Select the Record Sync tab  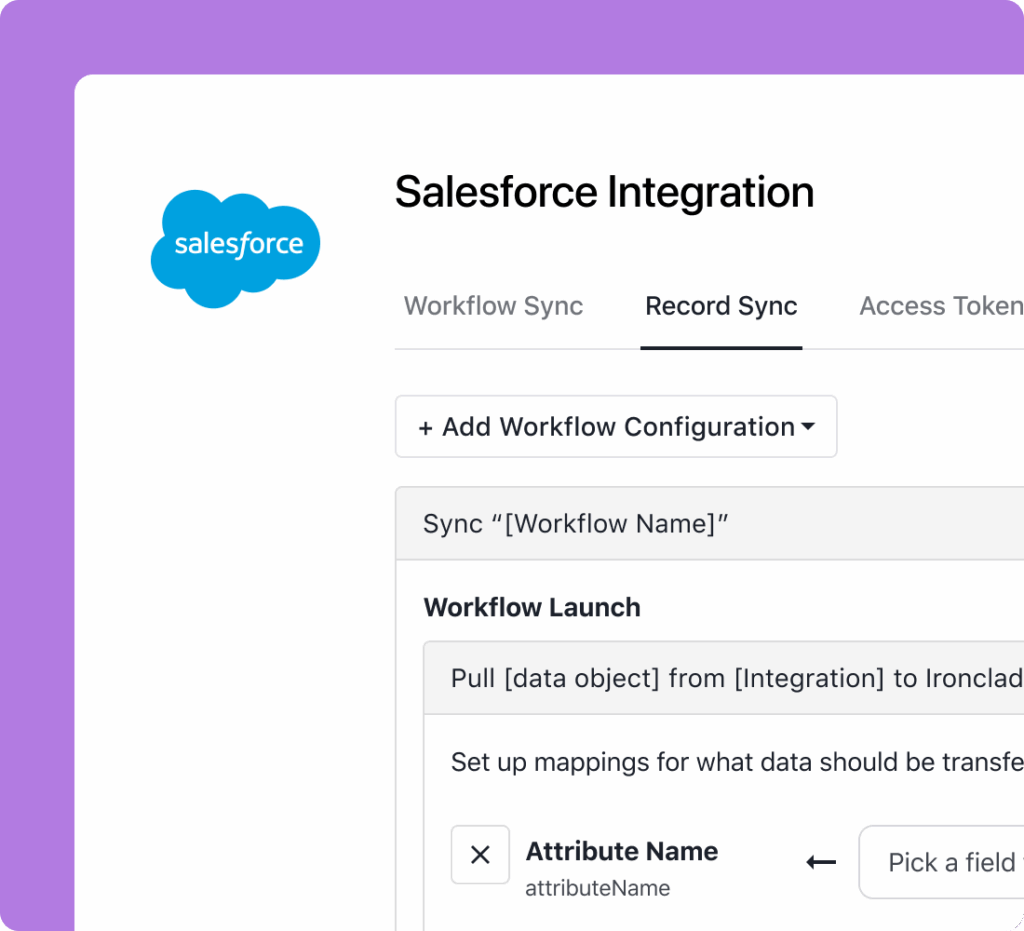point(721,306)
